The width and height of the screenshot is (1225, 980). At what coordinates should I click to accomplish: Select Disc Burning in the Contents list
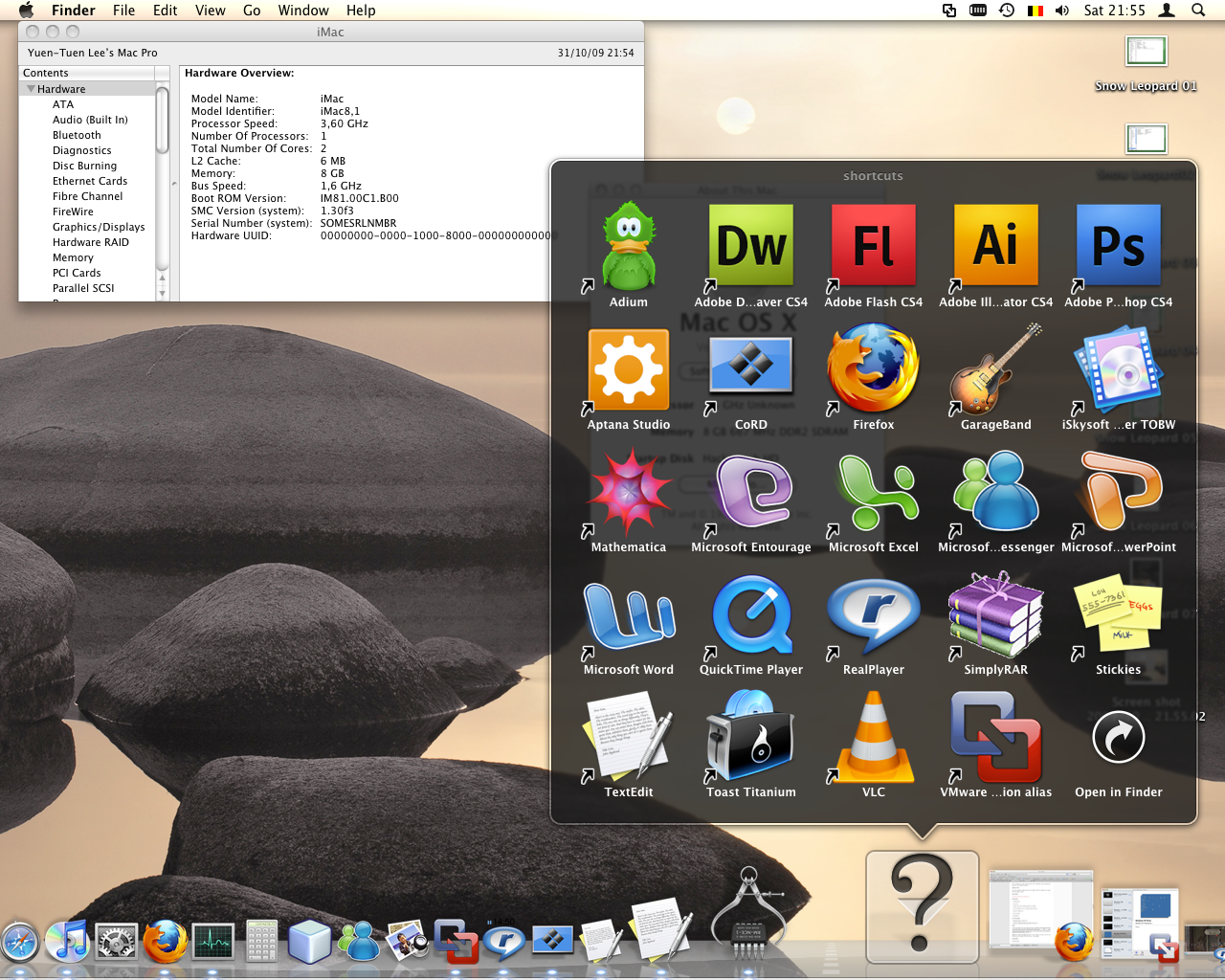click(x=84, y=166)
